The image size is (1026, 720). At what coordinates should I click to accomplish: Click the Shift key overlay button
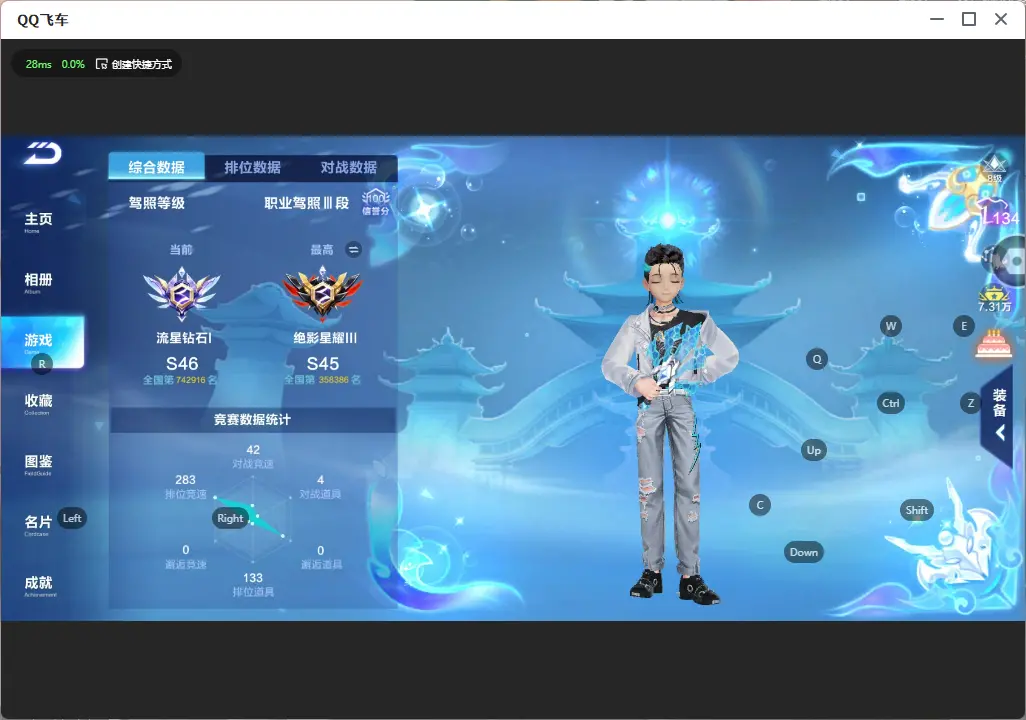917,510
